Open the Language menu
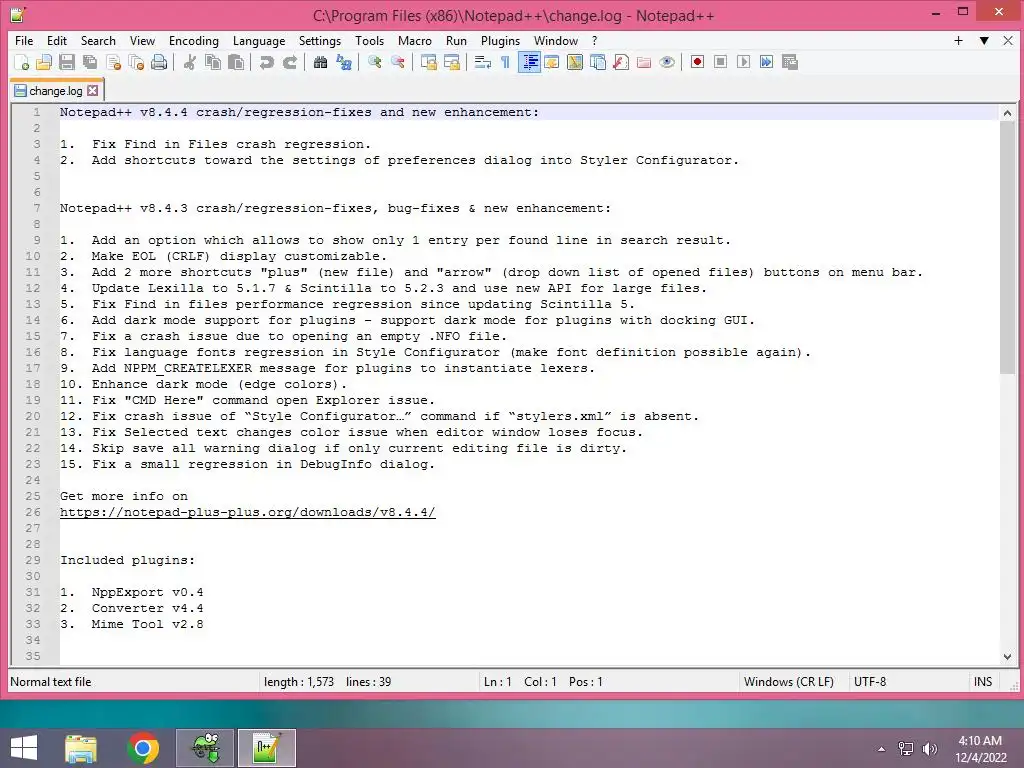Screen dimensions: 1024x768 point(259,40)
